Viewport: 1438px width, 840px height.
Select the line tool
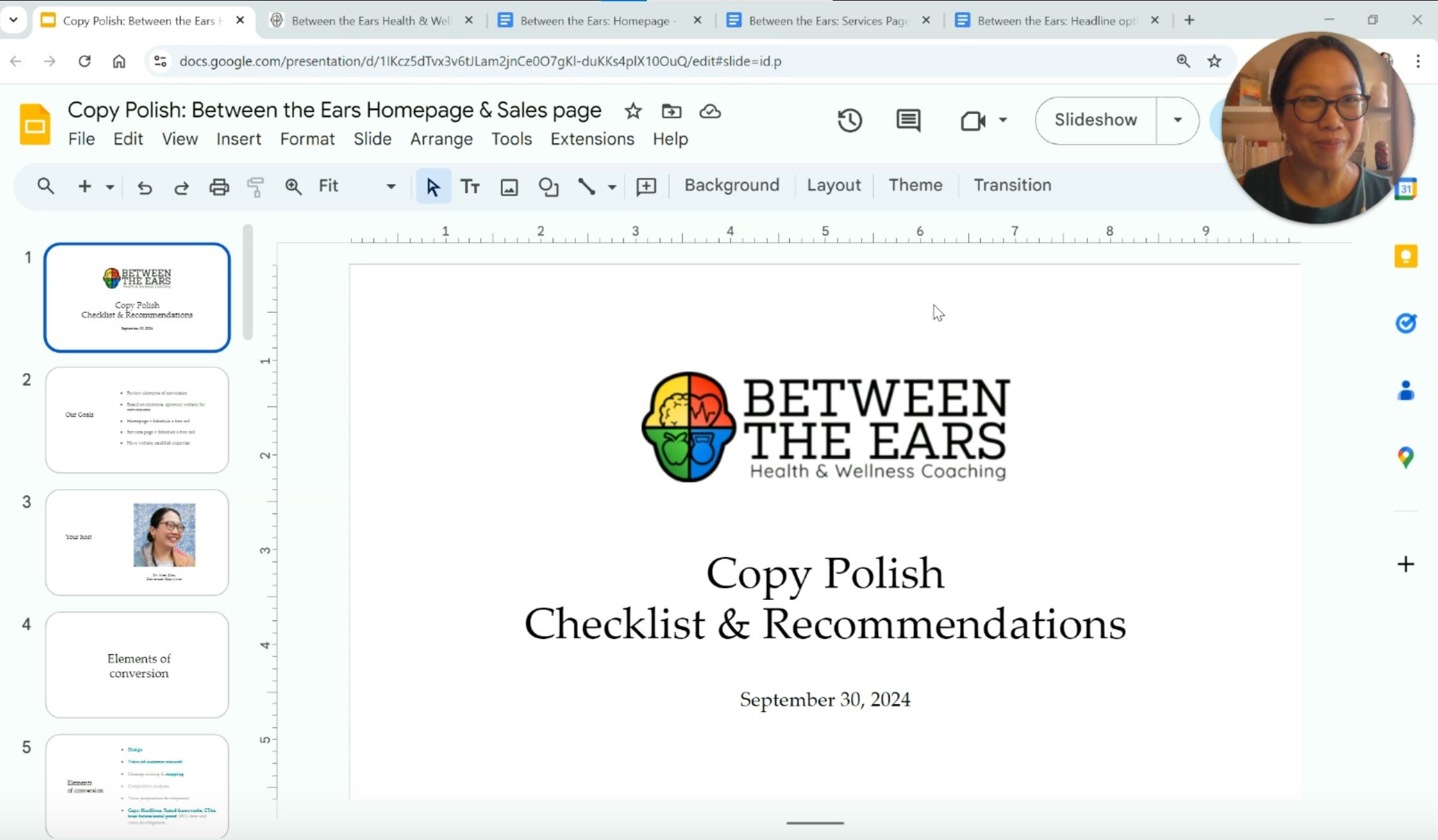[586, 186]
